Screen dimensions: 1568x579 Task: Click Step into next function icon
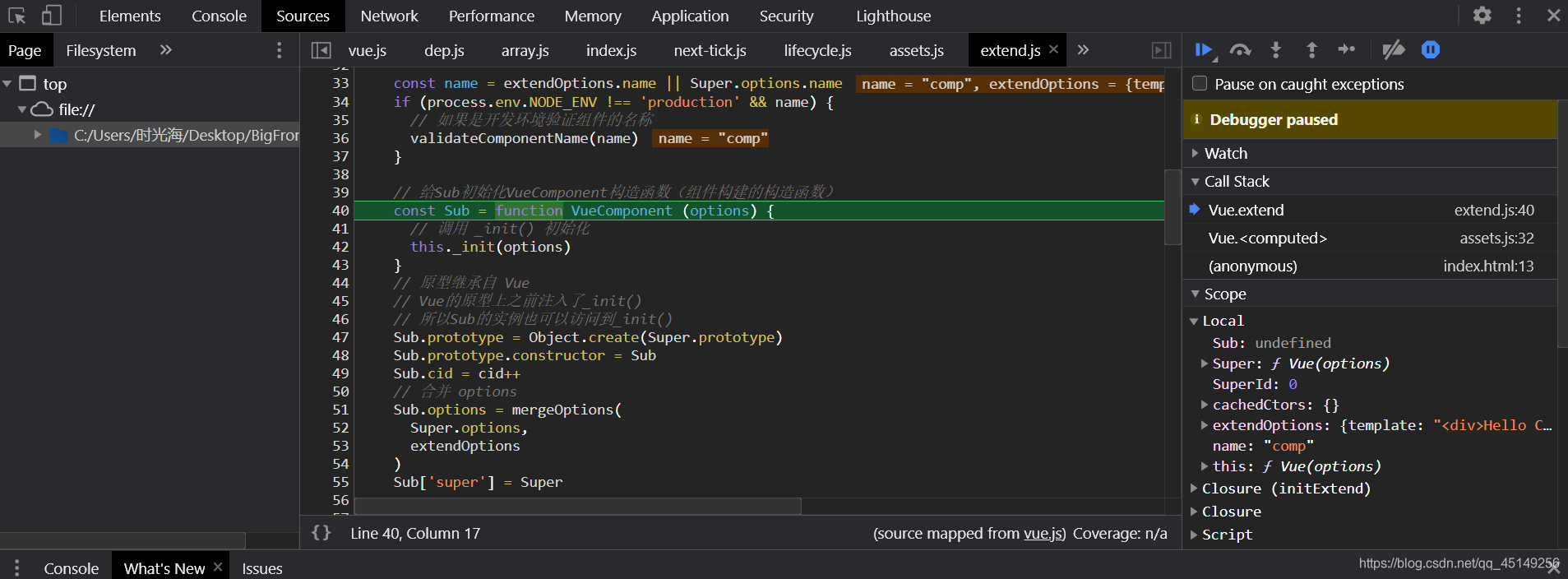(x=1276, y=50)
